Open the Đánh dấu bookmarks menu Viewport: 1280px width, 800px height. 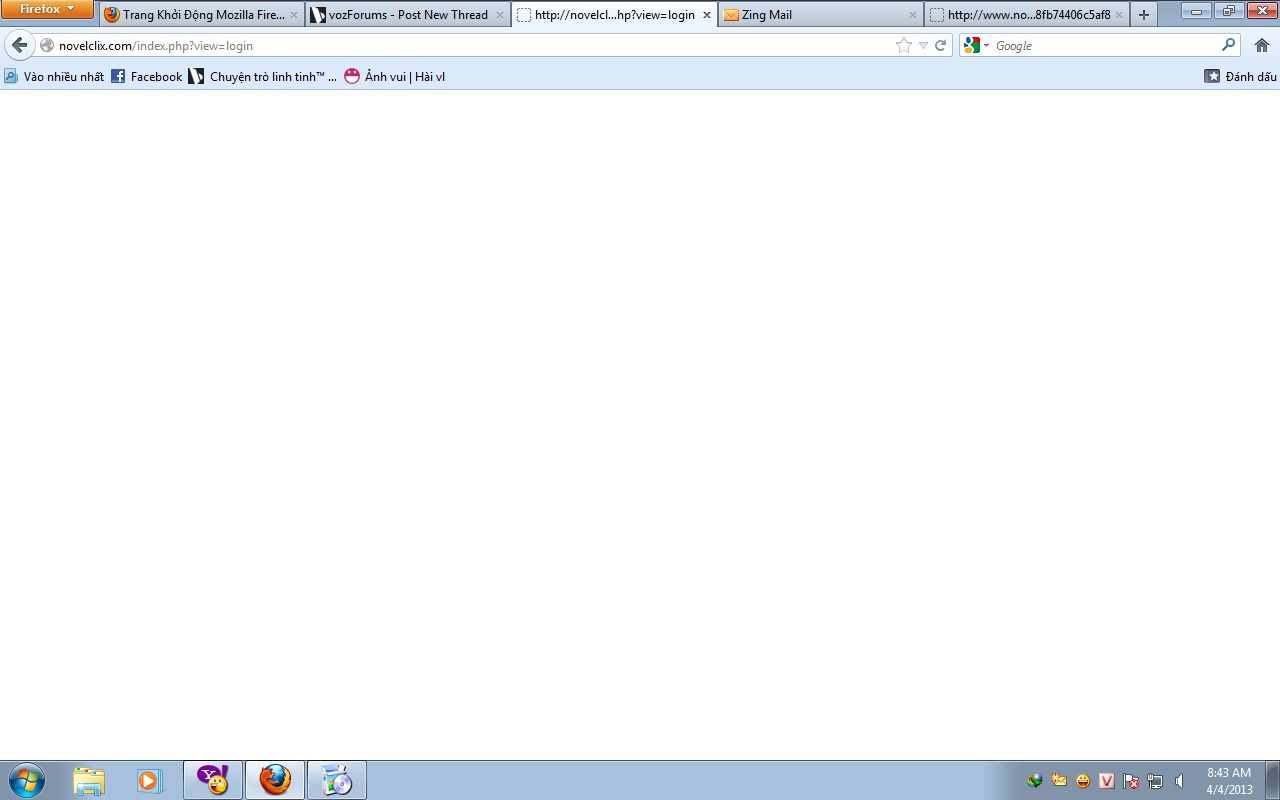point(1240,76)
